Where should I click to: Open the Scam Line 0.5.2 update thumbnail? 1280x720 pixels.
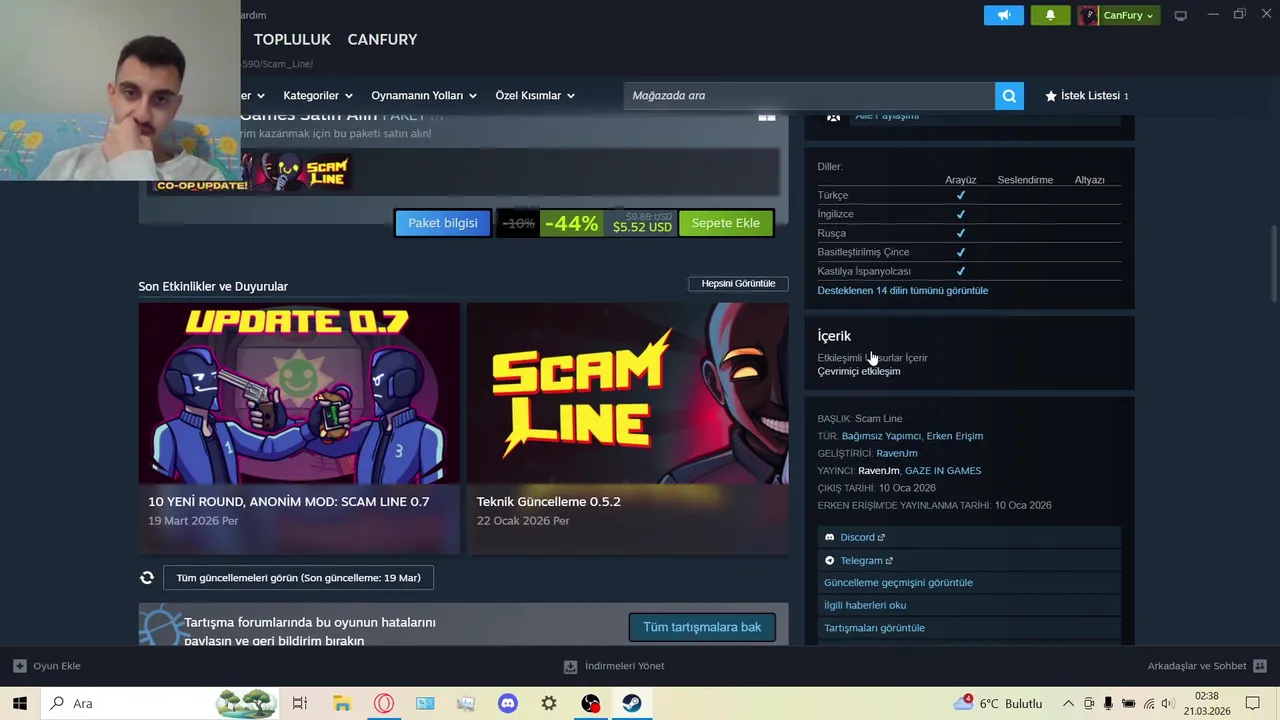pyautogui.click(x=628, y=394)
